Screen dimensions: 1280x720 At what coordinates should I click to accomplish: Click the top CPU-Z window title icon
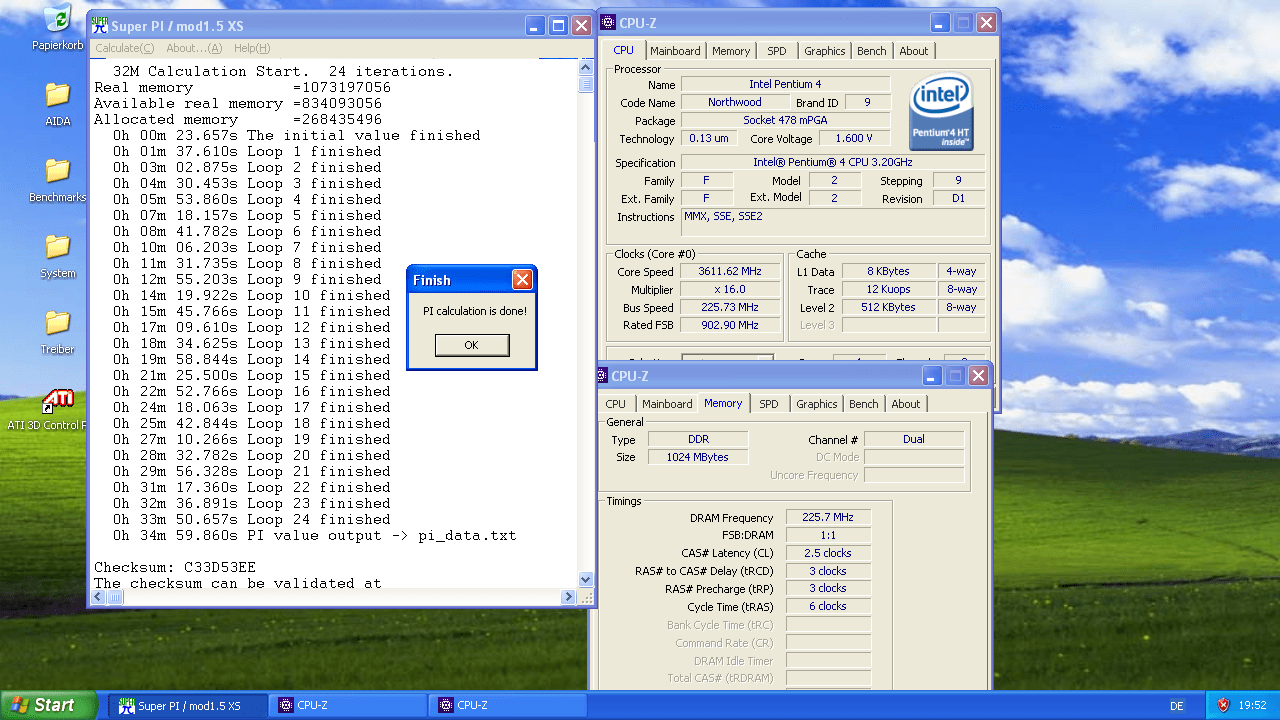tap(607, 23)
